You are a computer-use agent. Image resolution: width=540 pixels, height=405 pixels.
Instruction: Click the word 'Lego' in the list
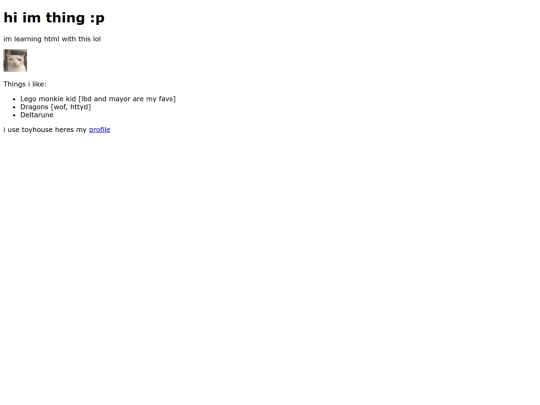(28, 99)
